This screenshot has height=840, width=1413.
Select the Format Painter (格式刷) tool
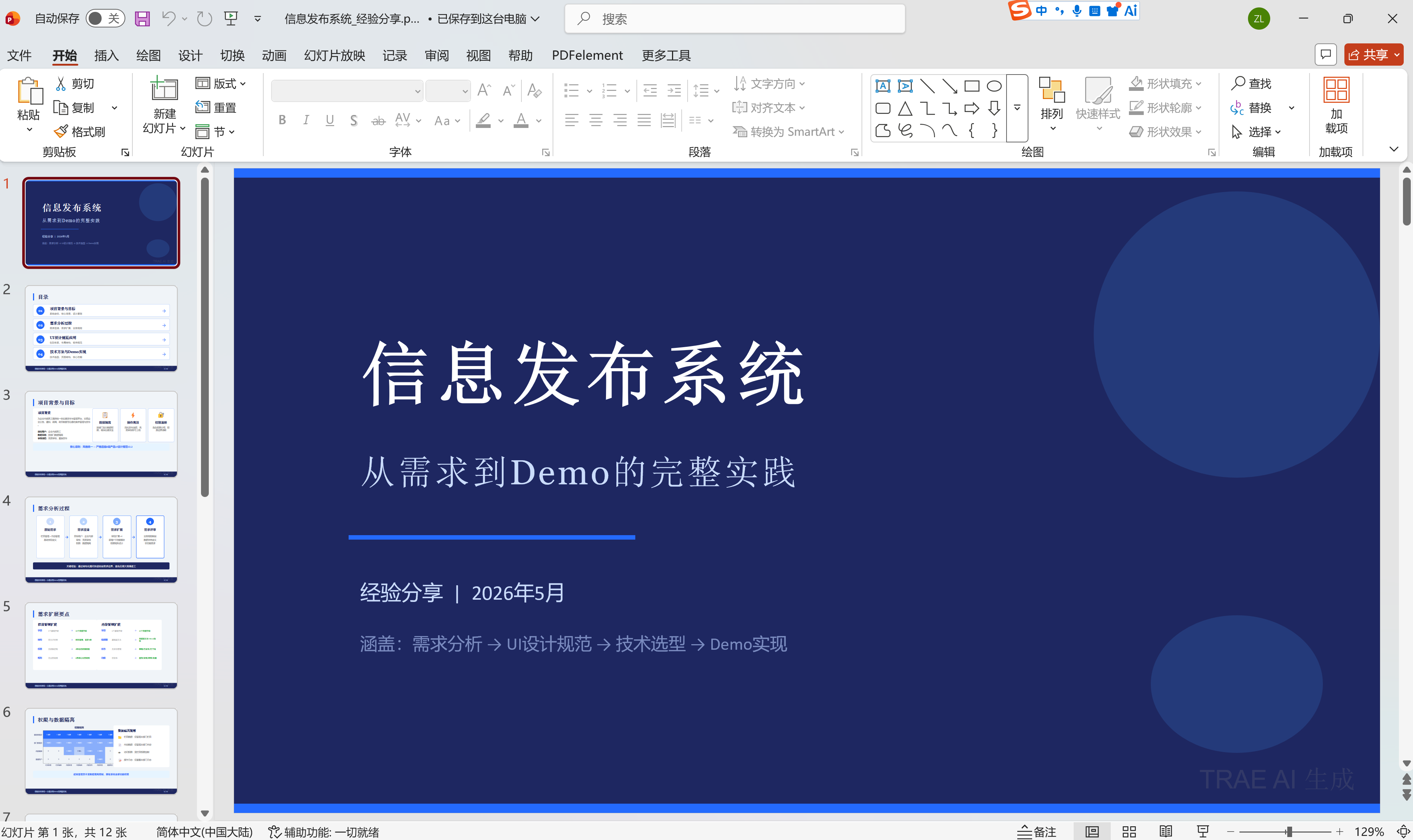(79, 132)
